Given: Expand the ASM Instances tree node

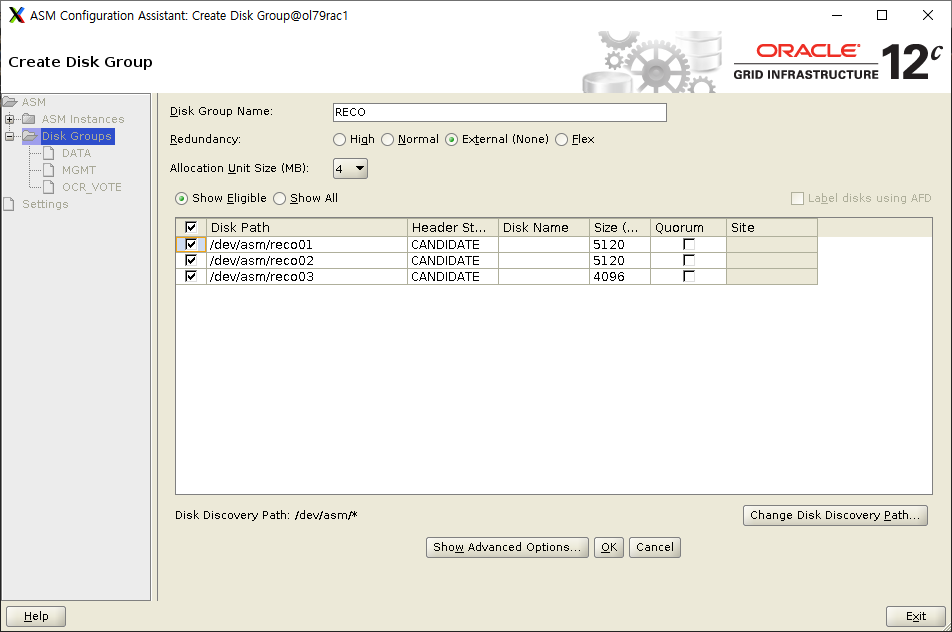Looking at the screenshot, I should coord(9,119).
